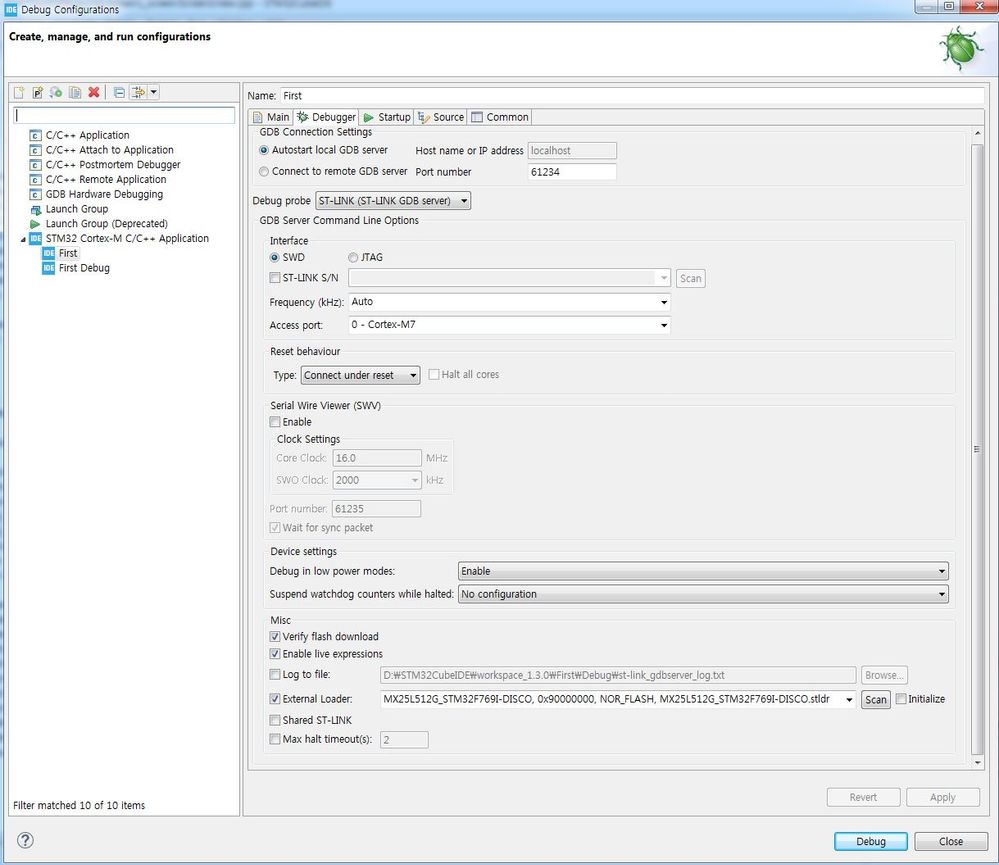Screen dimensions: 999x865
Task: Toggle the External Loader checkbox
Action: pos(275,699)
